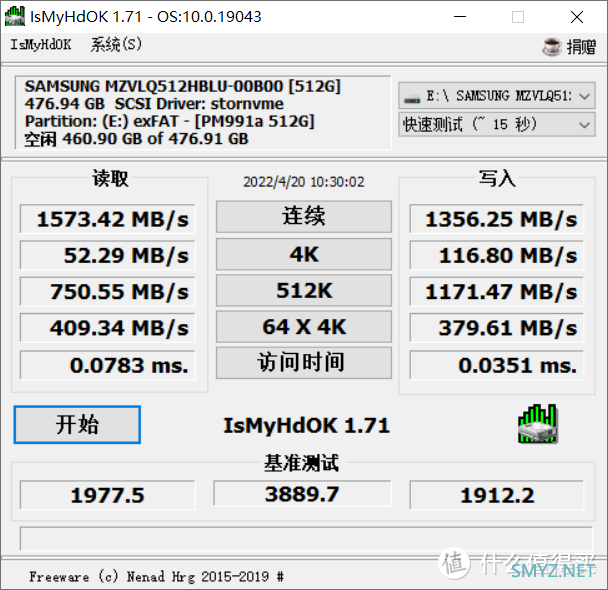Screen dimensions: 608x590
Task: Open the 系统(S) menu
Action: [116, 45]
